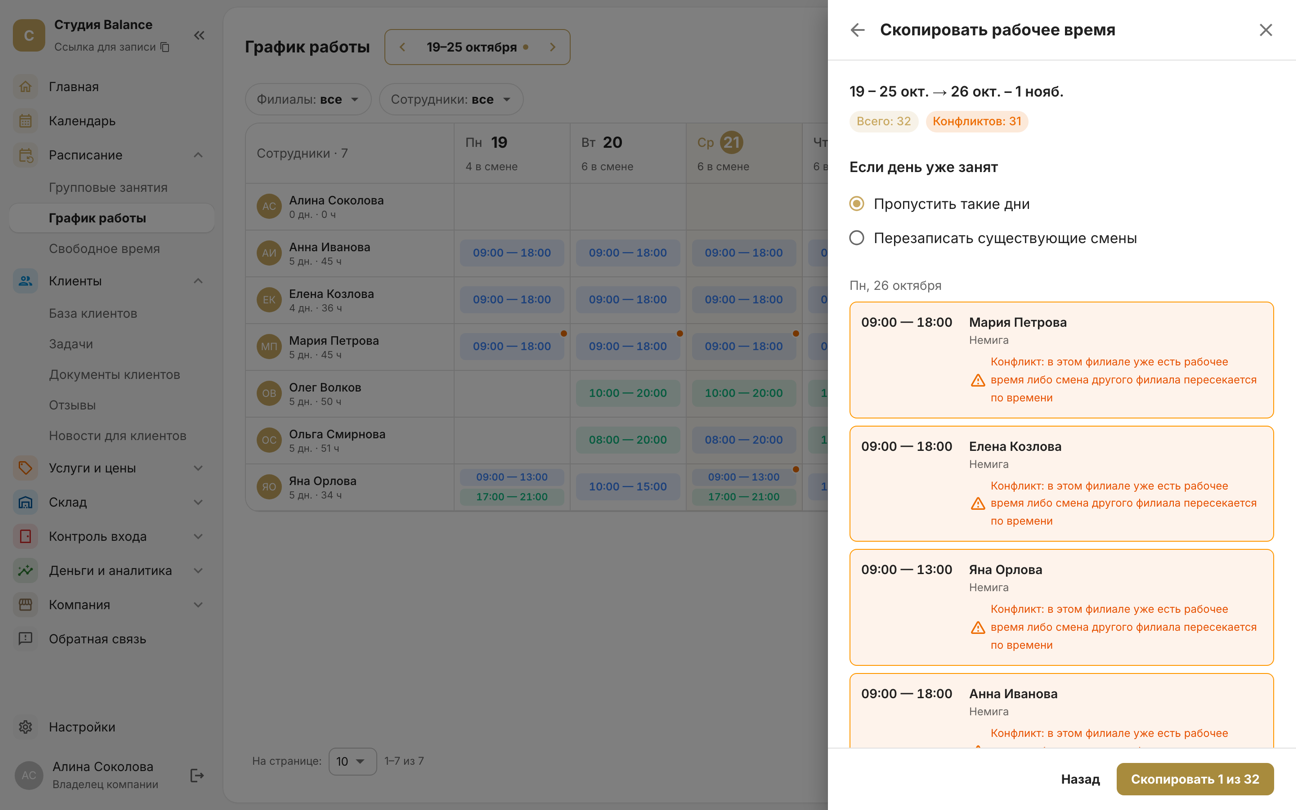
Task: Click the Деньги и аналитика chart icon
Action: coord(26,570)
